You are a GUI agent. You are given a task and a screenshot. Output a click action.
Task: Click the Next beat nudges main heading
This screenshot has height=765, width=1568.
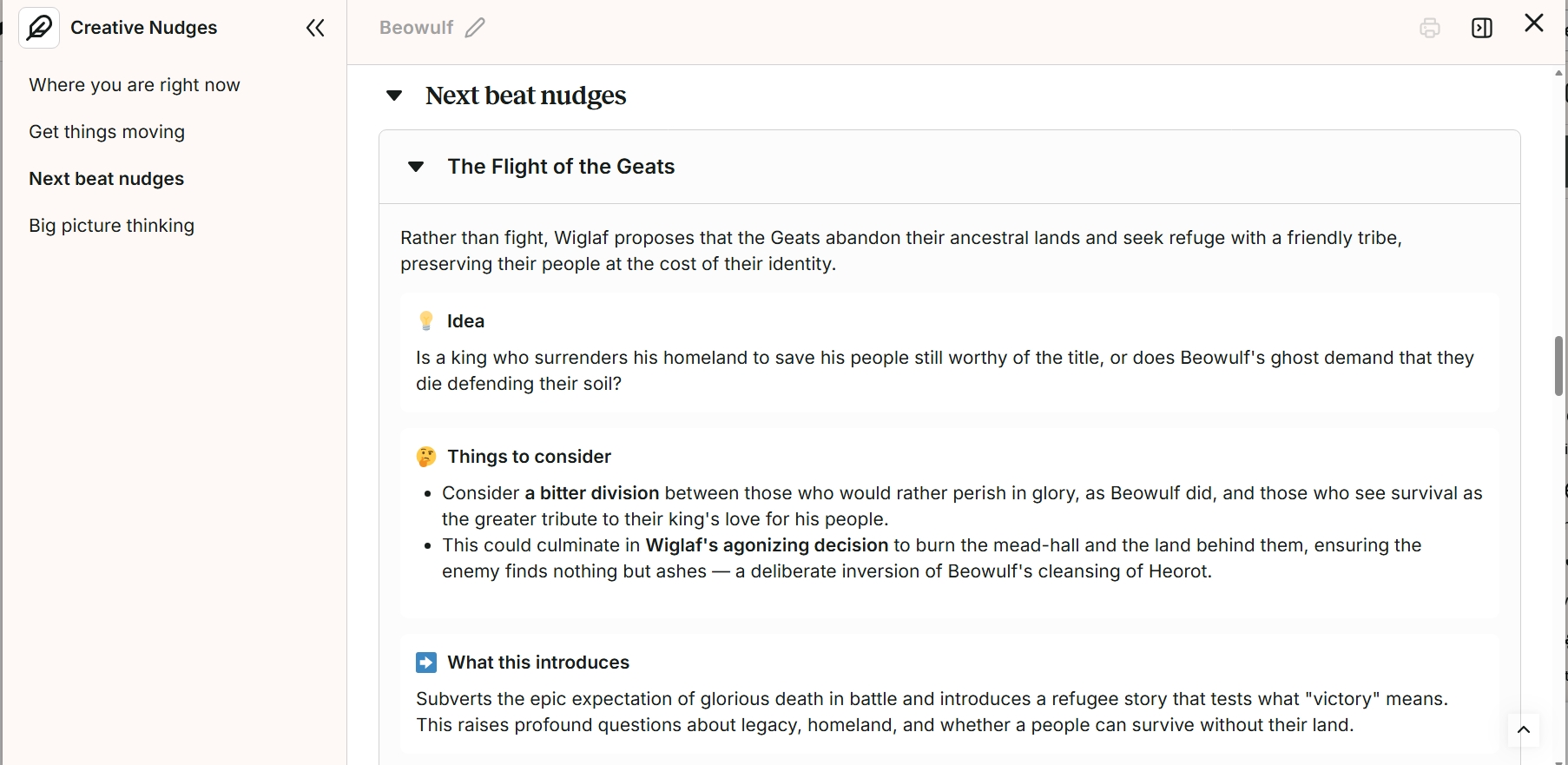(x=526, y=96)
